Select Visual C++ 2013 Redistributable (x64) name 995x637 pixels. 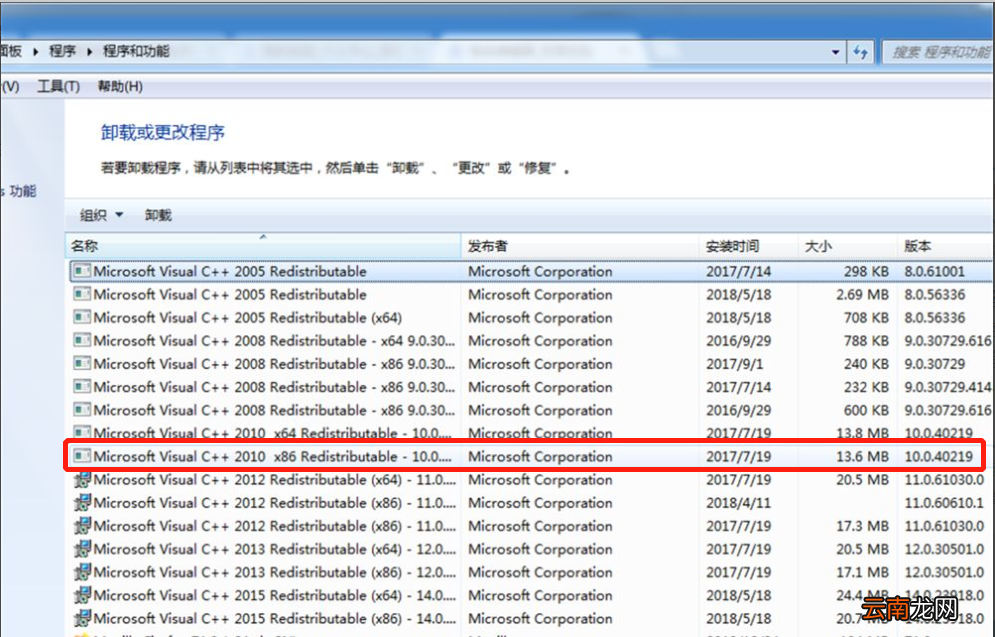274,549
